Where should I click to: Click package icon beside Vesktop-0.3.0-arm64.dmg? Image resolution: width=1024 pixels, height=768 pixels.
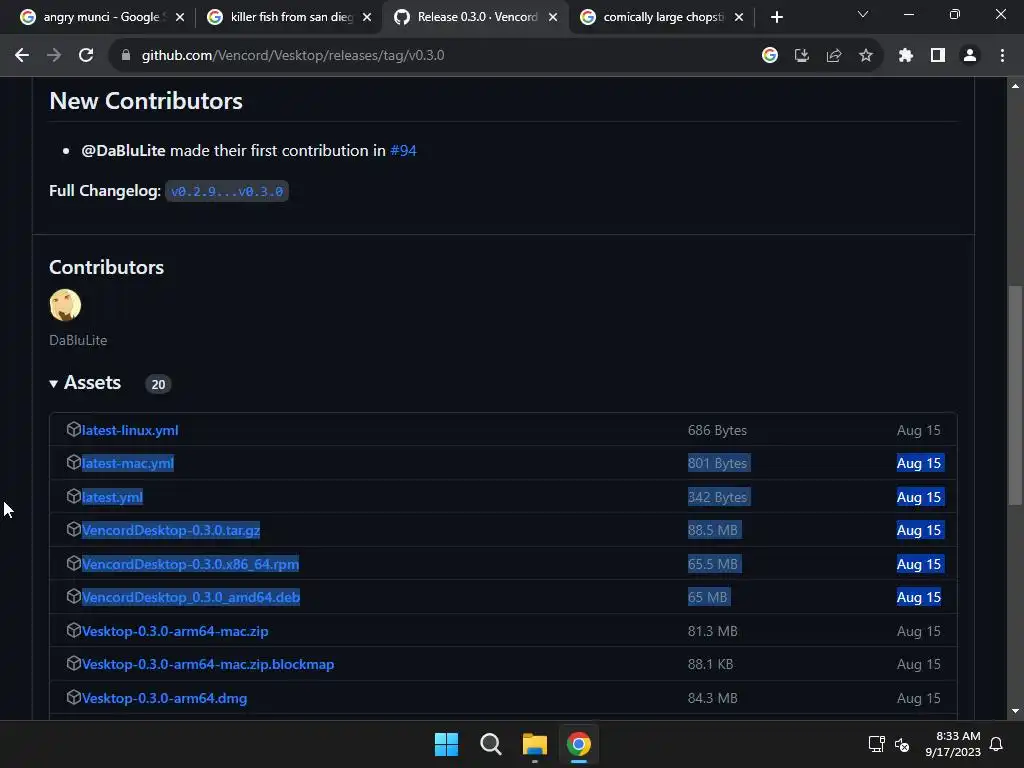(73, 697)
